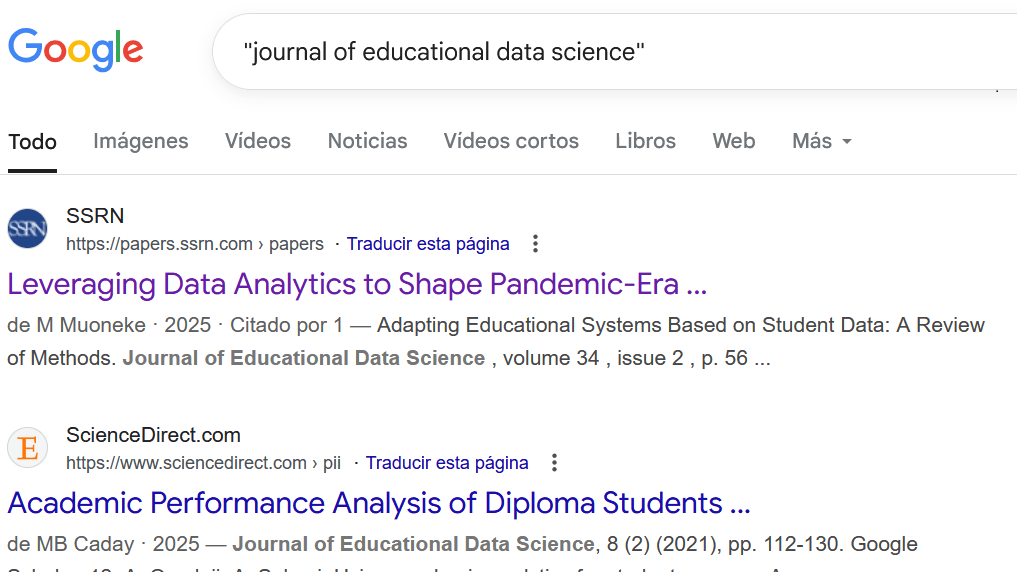1017x572 pixels.
Task: Click the papers.ssrn.com URL breadcrumb
Action: click(x=195, y=244)
